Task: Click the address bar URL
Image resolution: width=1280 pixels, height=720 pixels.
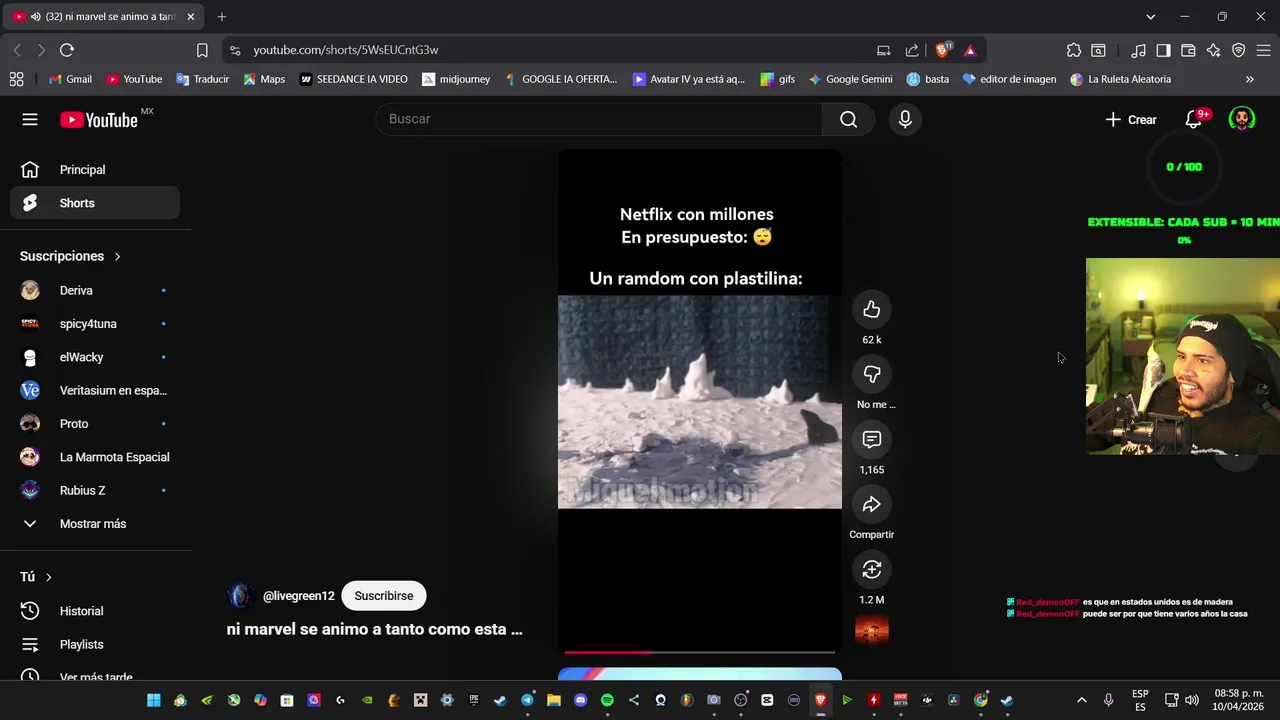Action: coord(345,50)
